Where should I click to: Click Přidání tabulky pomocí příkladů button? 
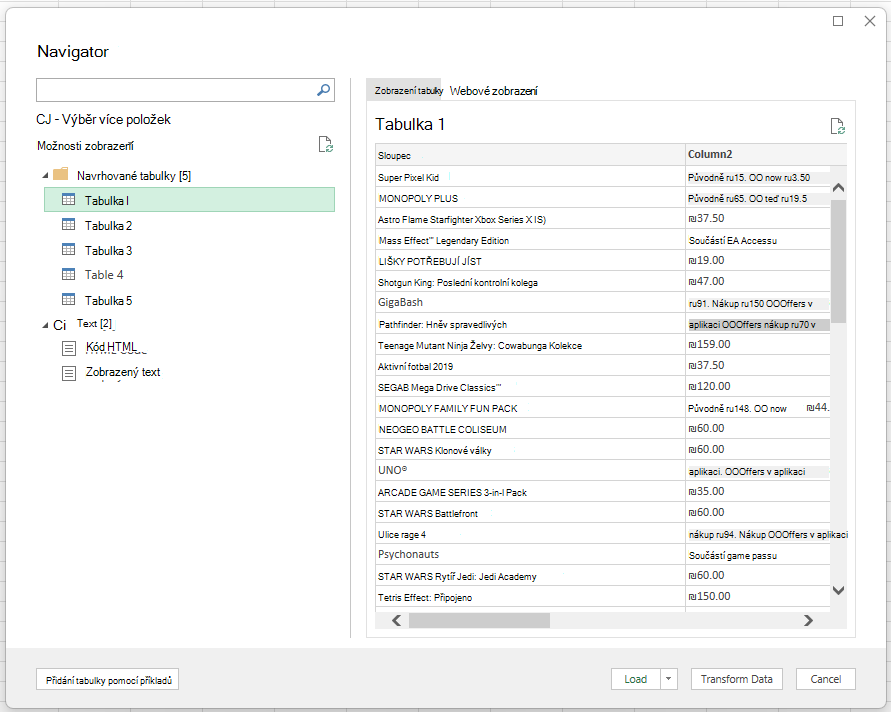pos(107,680)
